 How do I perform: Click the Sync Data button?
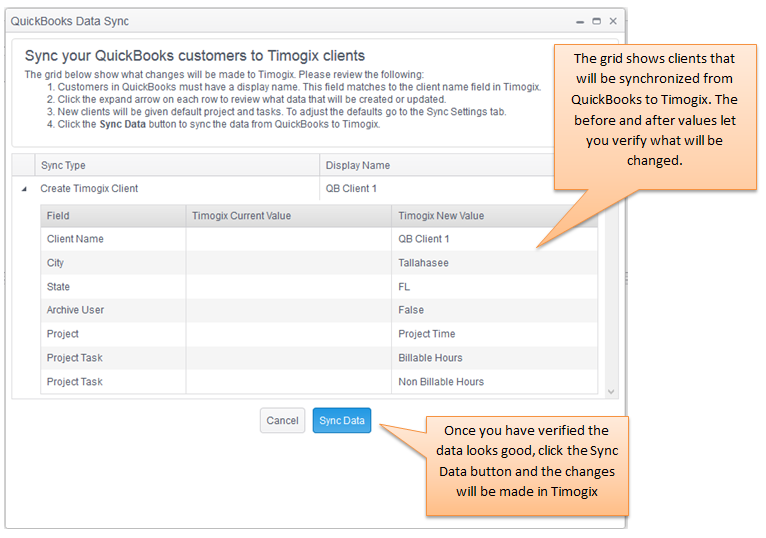[341, 420]
